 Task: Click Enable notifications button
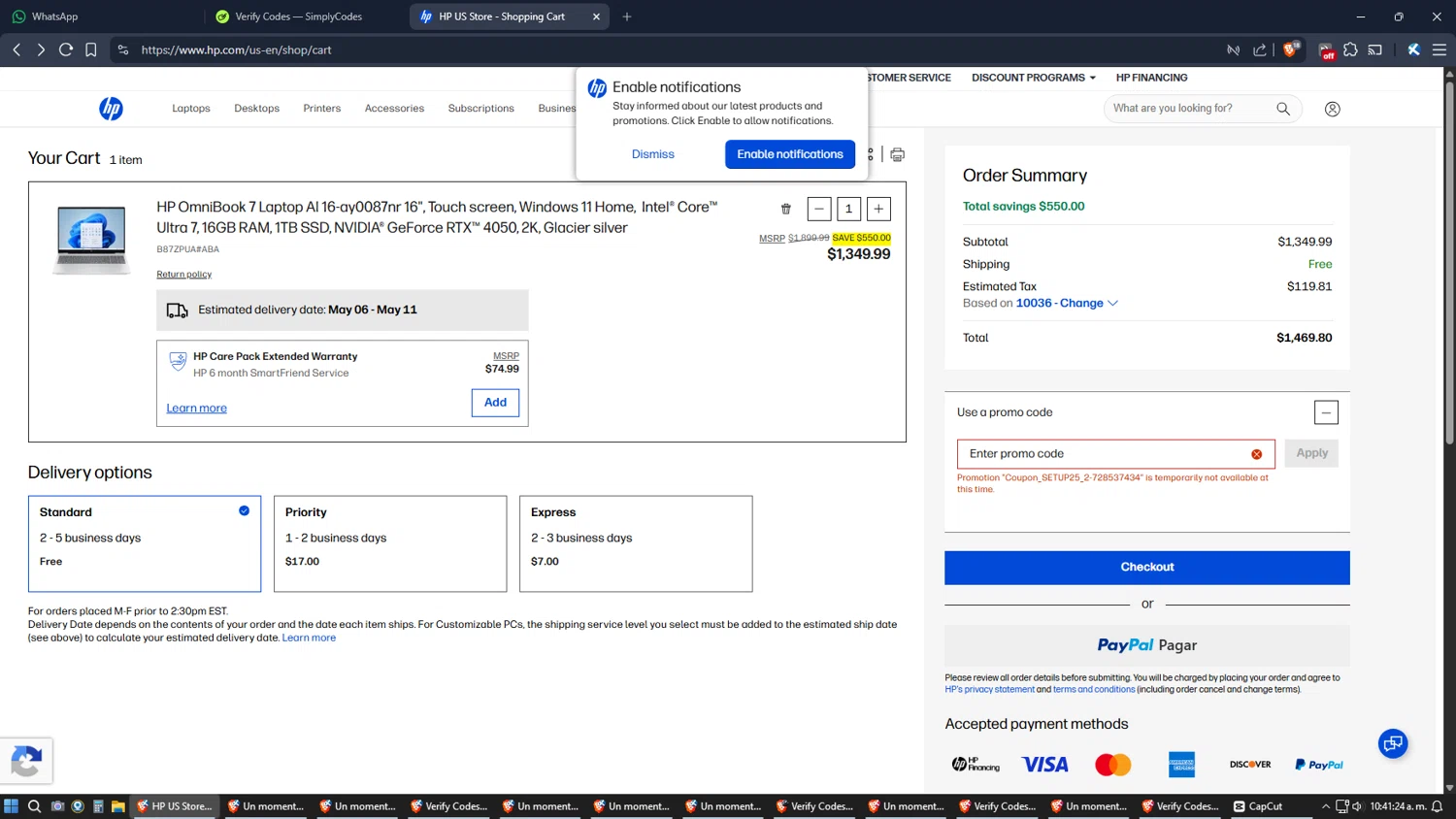[x=790, y=154]
